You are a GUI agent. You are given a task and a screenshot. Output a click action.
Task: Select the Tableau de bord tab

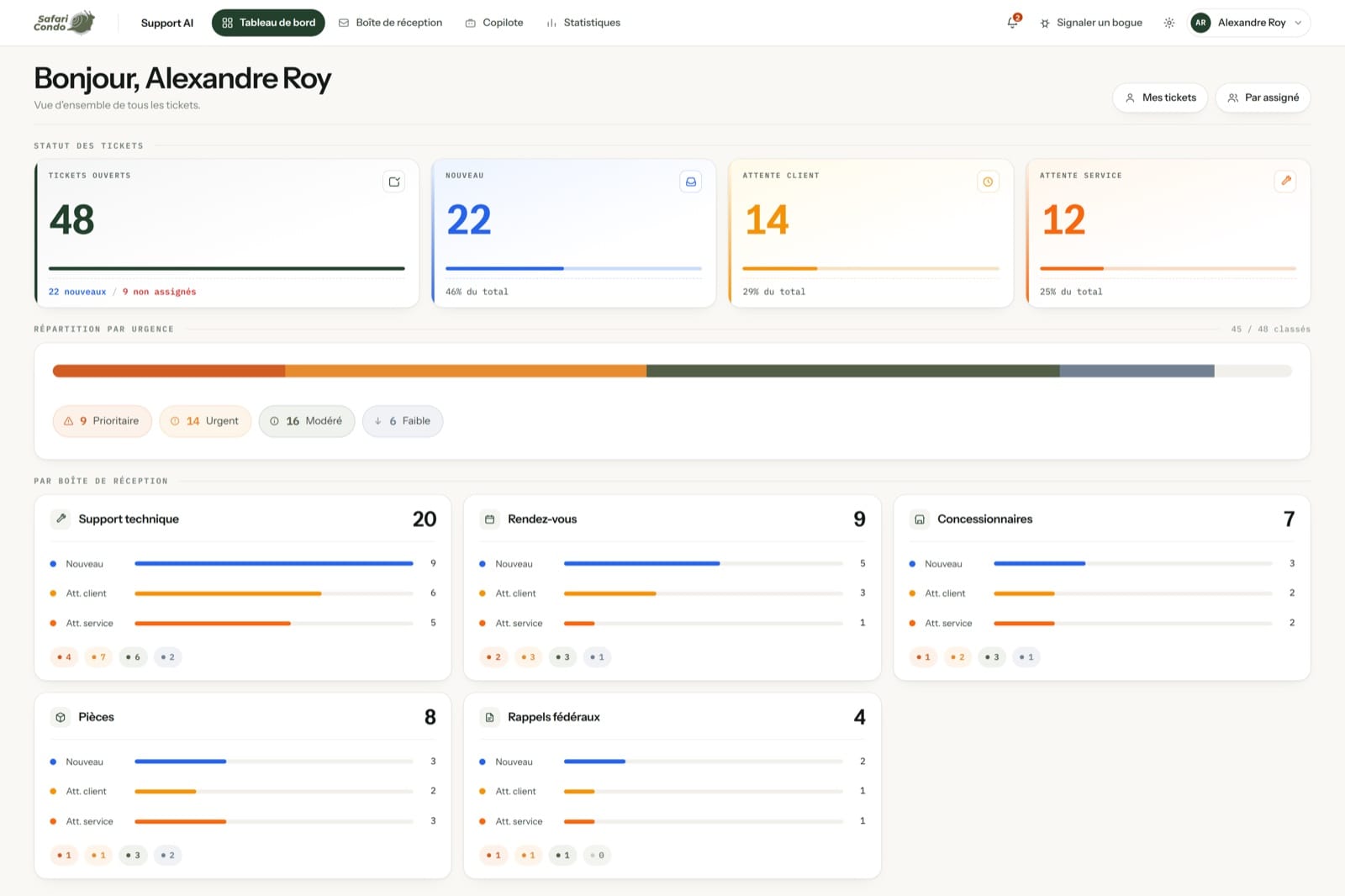[268, 23]
